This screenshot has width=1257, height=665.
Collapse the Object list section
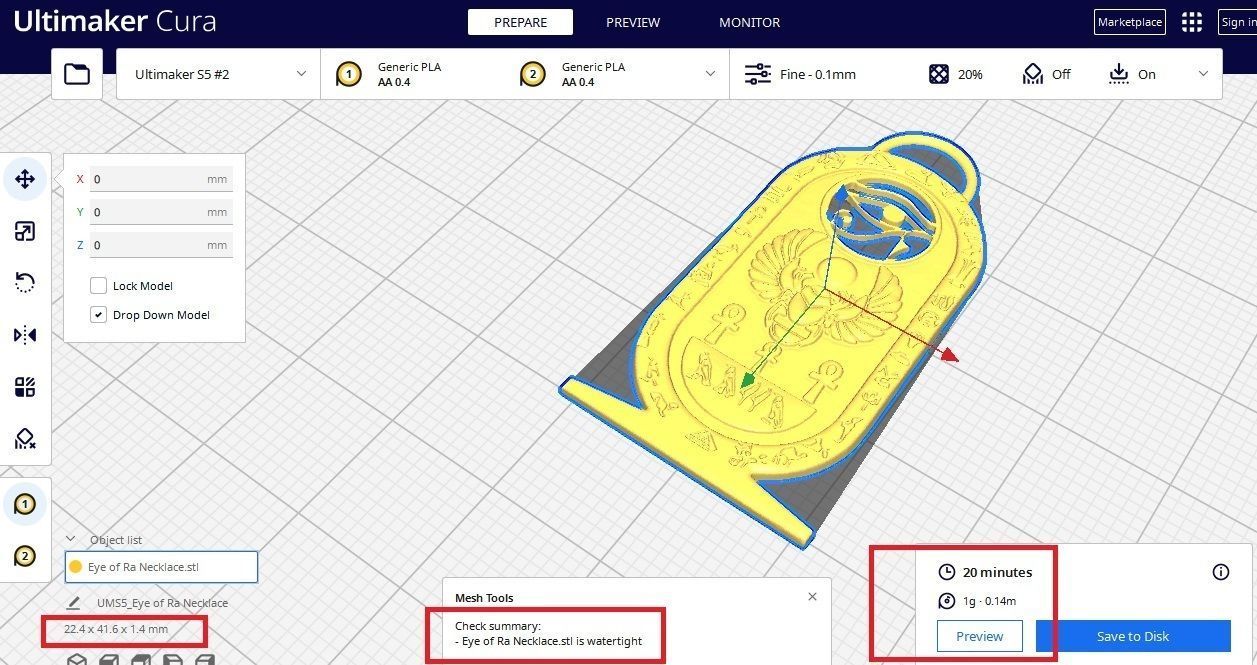click(x=71, y=539)
